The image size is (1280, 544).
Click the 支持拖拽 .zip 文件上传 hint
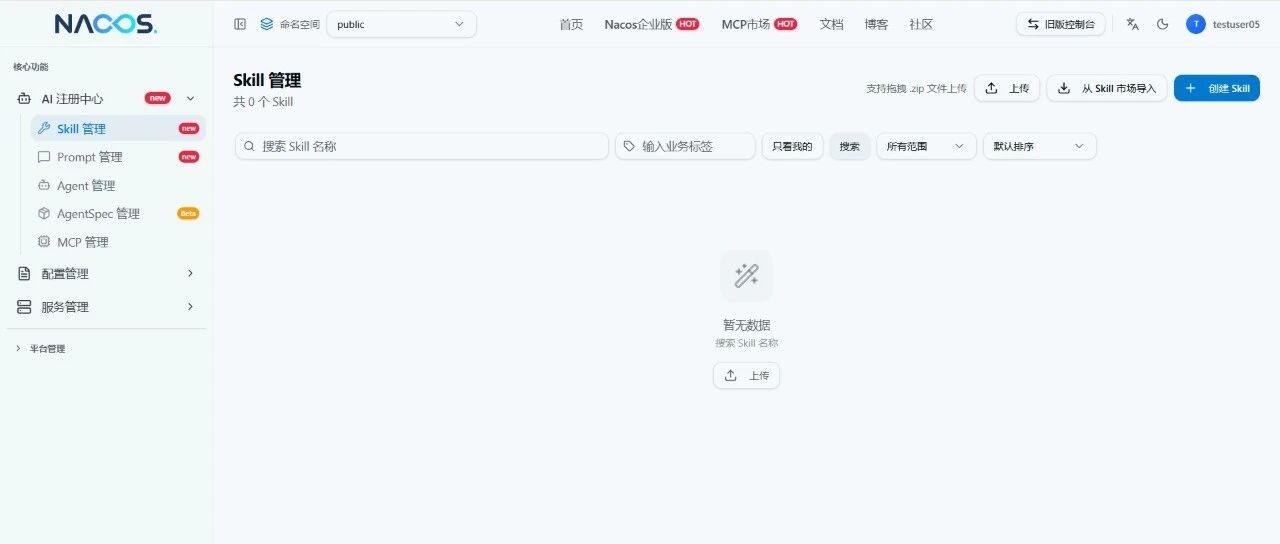tap(917, 88)
